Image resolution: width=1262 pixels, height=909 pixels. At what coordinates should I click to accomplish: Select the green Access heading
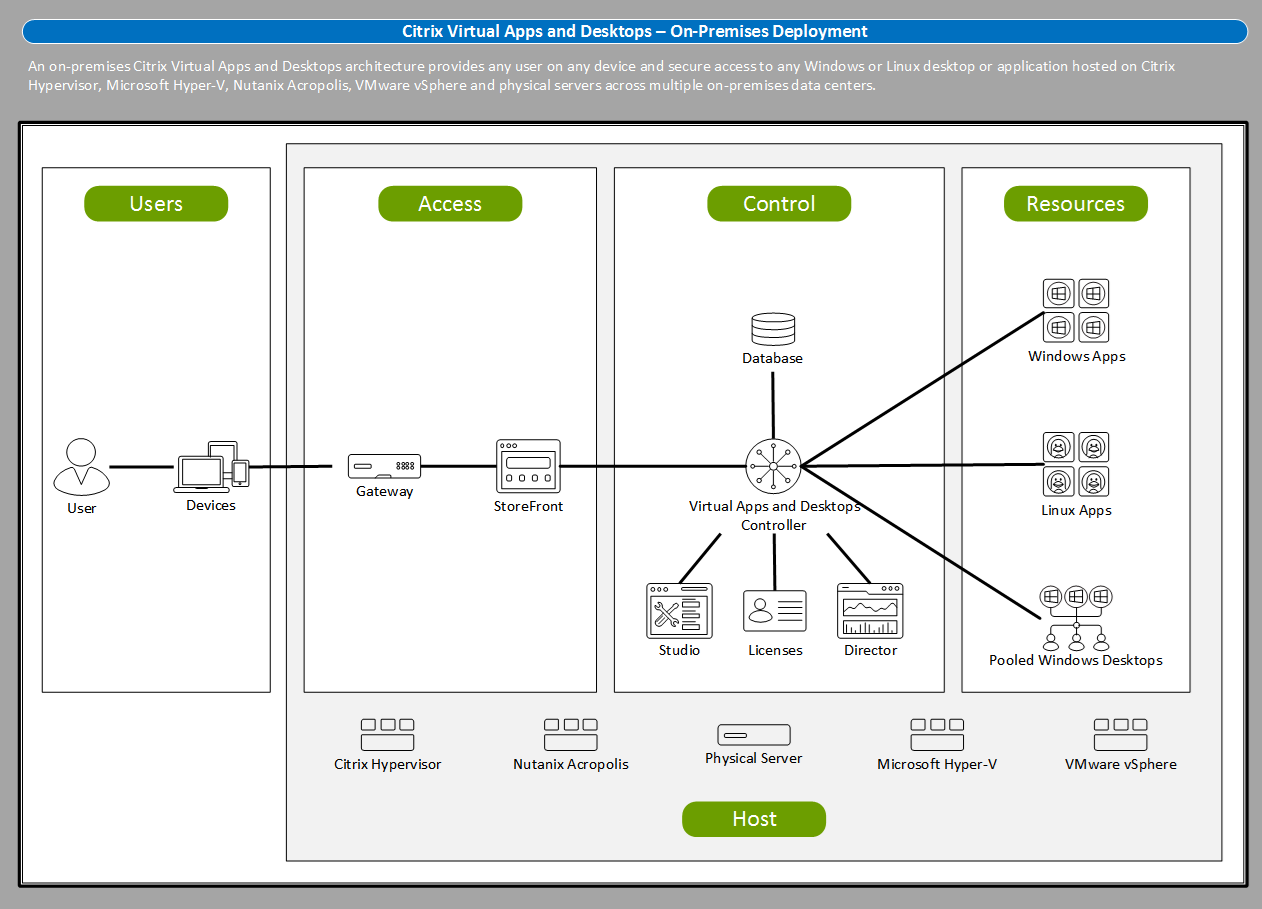coord(450,204)
